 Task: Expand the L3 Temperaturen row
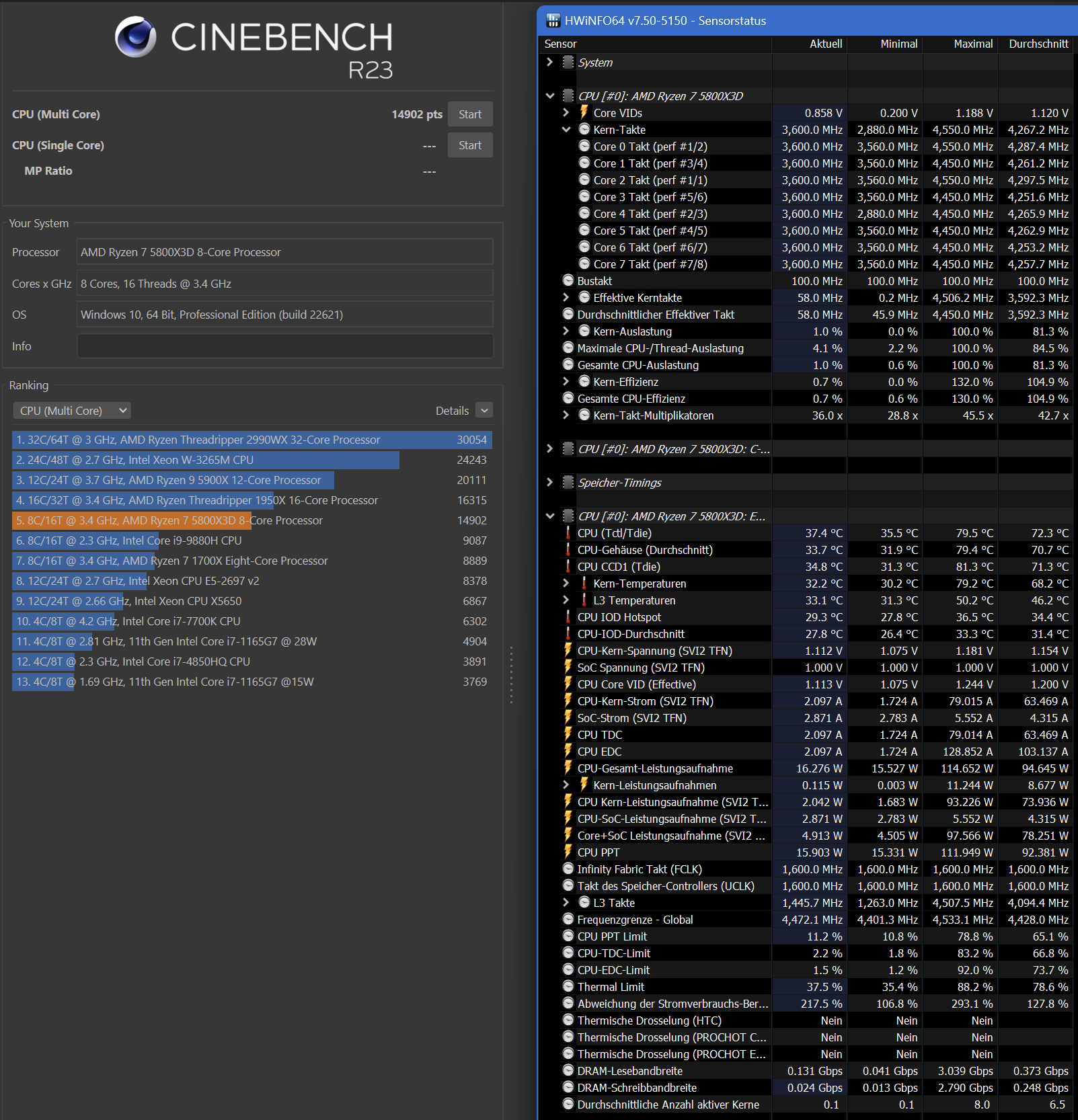(566, 600)
